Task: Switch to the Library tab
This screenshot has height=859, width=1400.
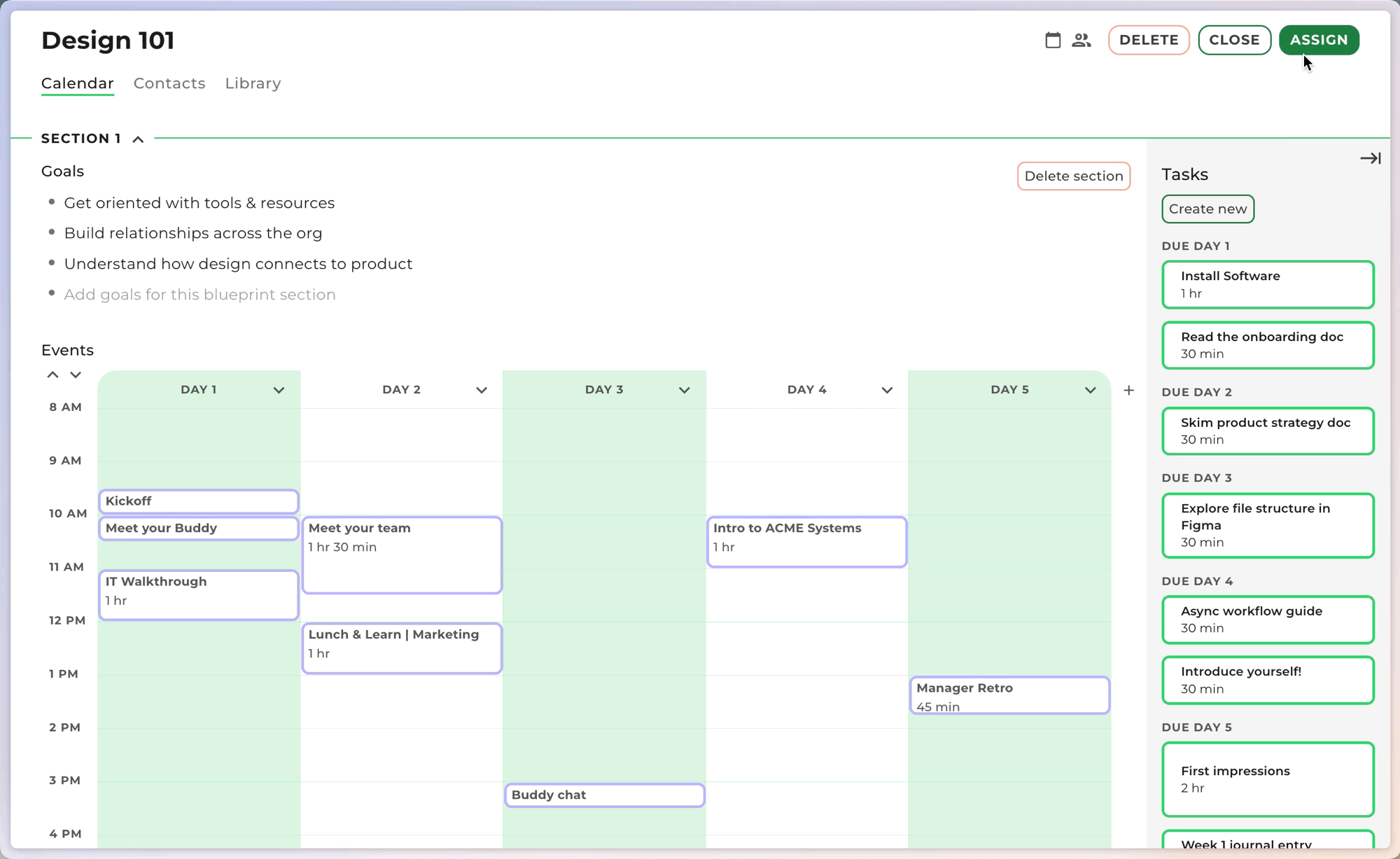Action: coord(253,83)
